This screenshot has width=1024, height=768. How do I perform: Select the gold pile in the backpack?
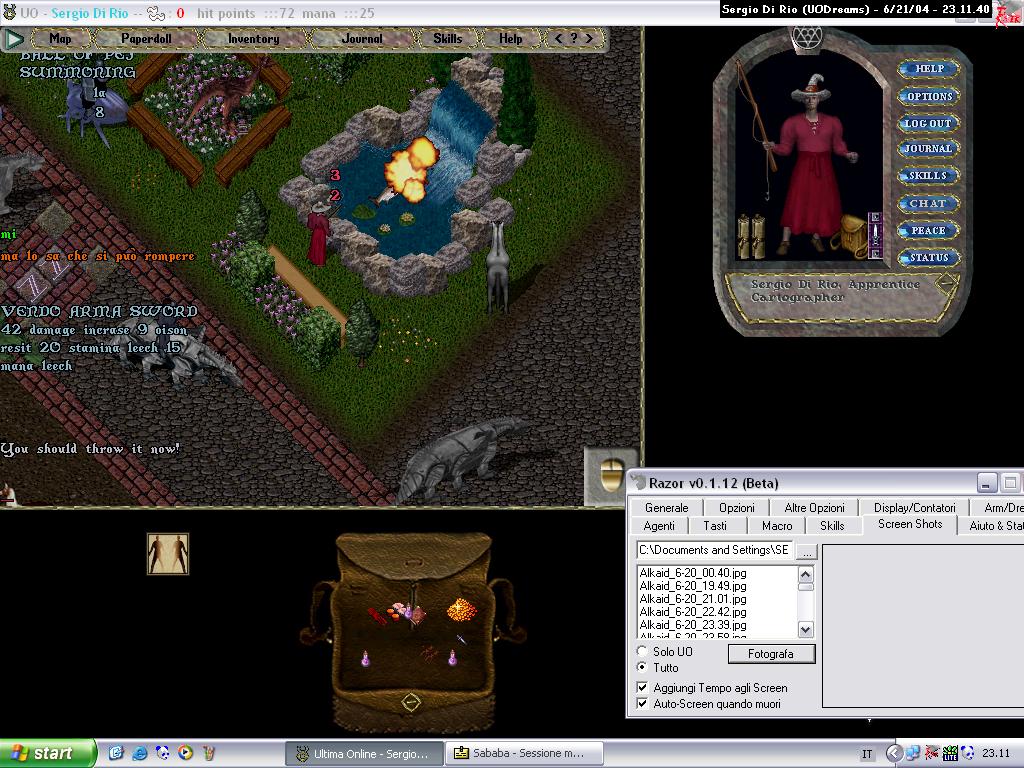[x=460, y=609]
